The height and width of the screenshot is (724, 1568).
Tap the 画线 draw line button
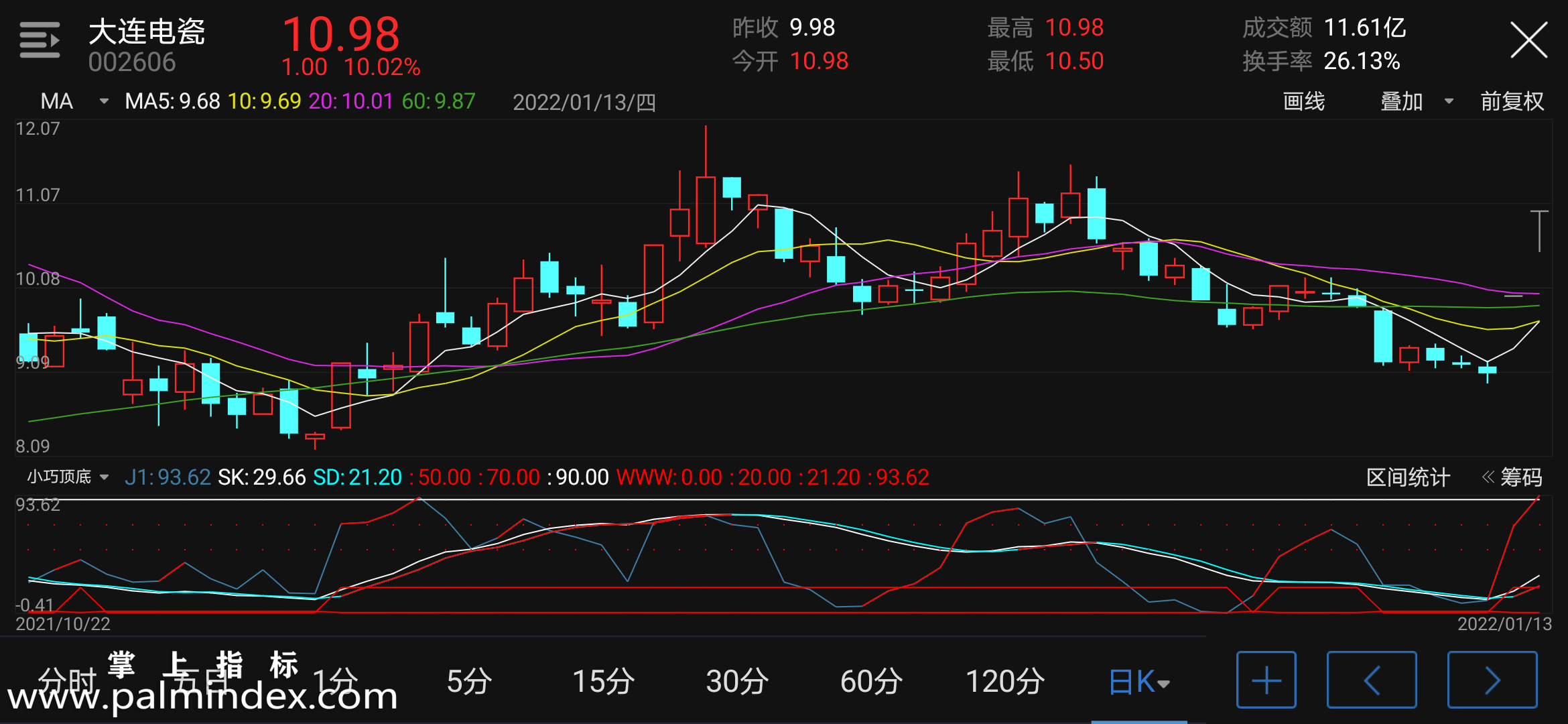point(1303,101)
